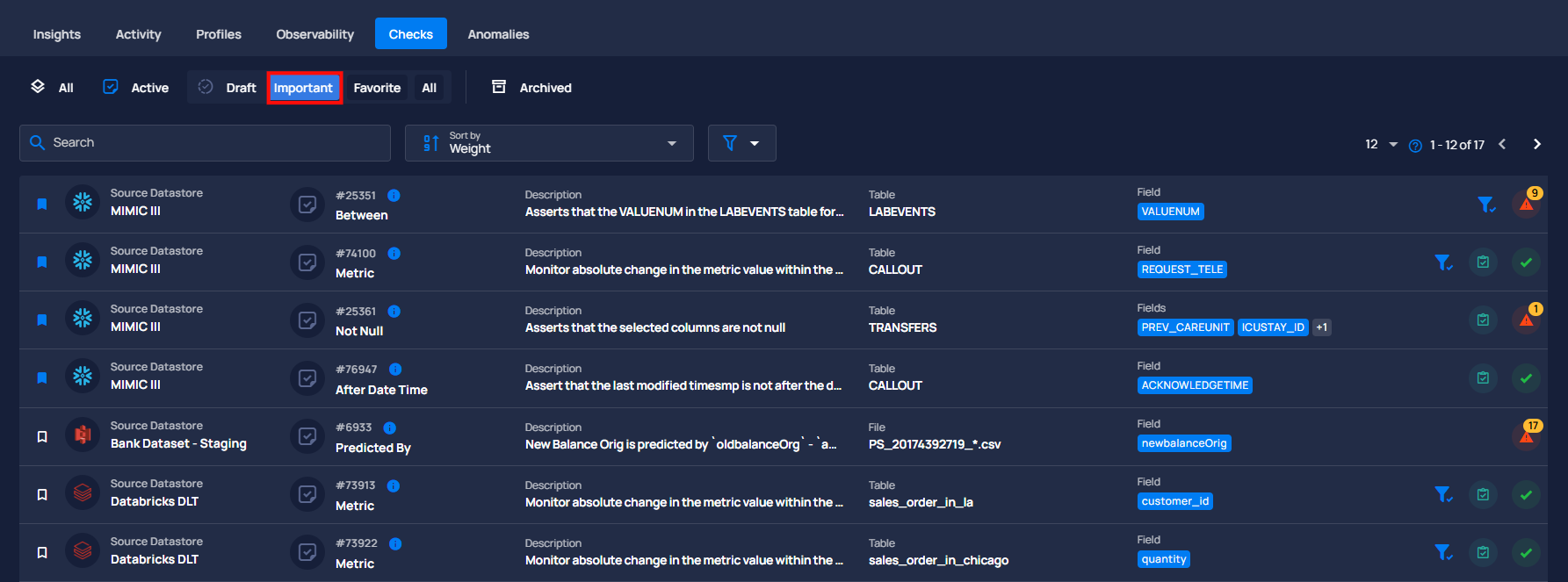Select the Important filter
Image resolution: width=1568 pixels, height=582 pixels.
(x=304, y=88)
